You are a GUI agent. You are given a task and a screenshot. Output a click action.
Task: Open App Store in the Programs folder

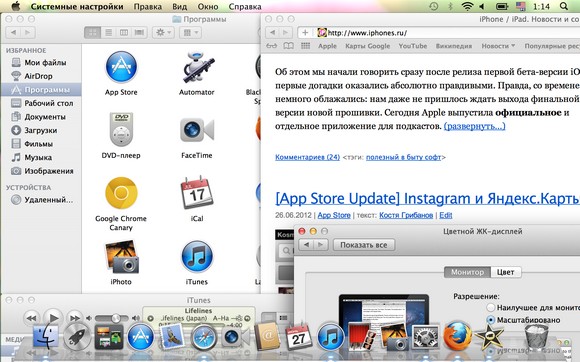tap(121, 67)
